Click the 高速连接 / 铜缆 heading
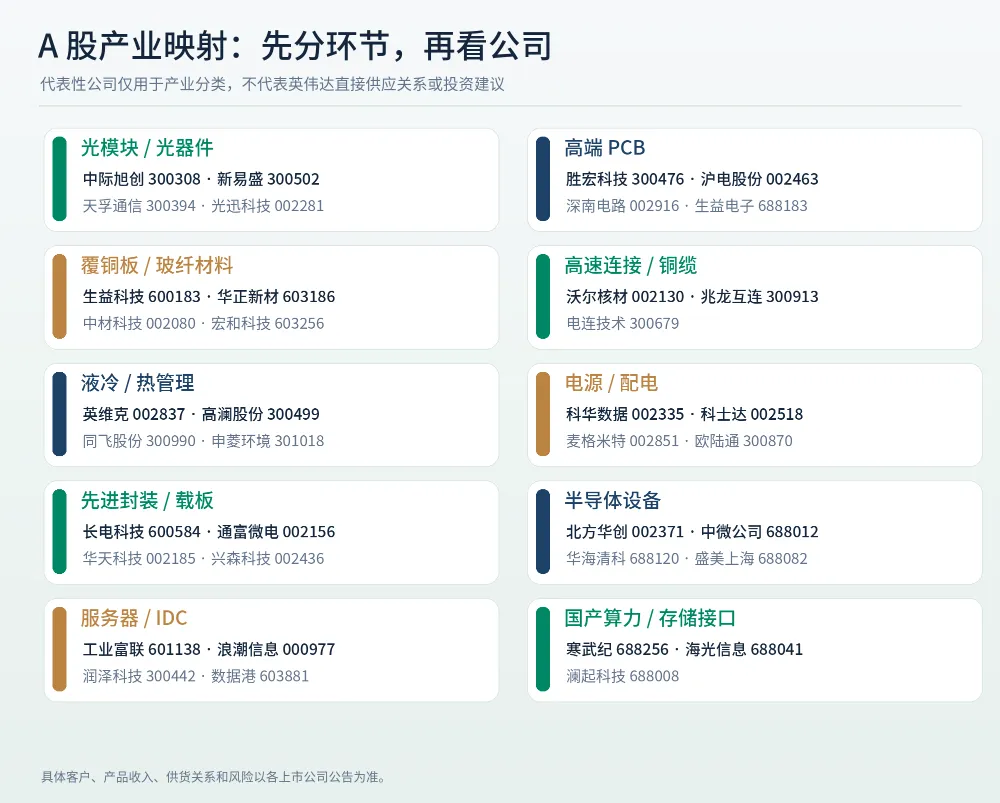1000x803 pixels. [630, 265]
